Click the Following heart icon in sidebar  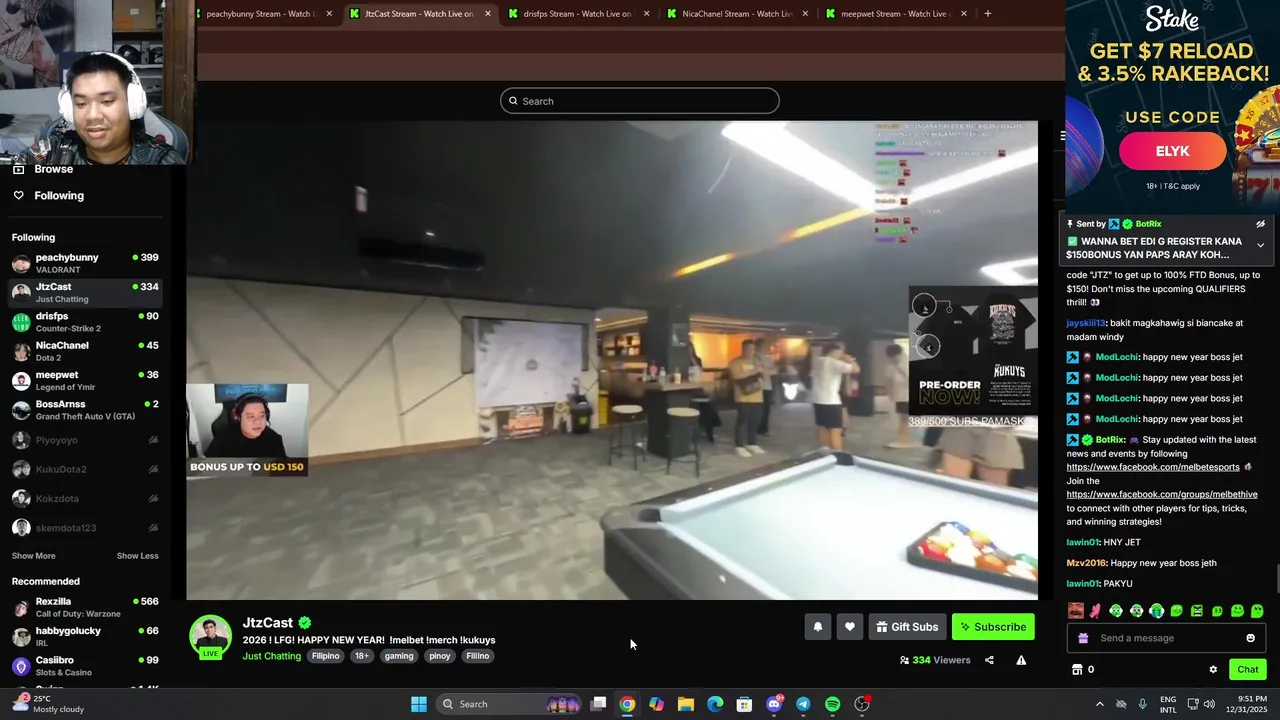click(x=18, y=196)
